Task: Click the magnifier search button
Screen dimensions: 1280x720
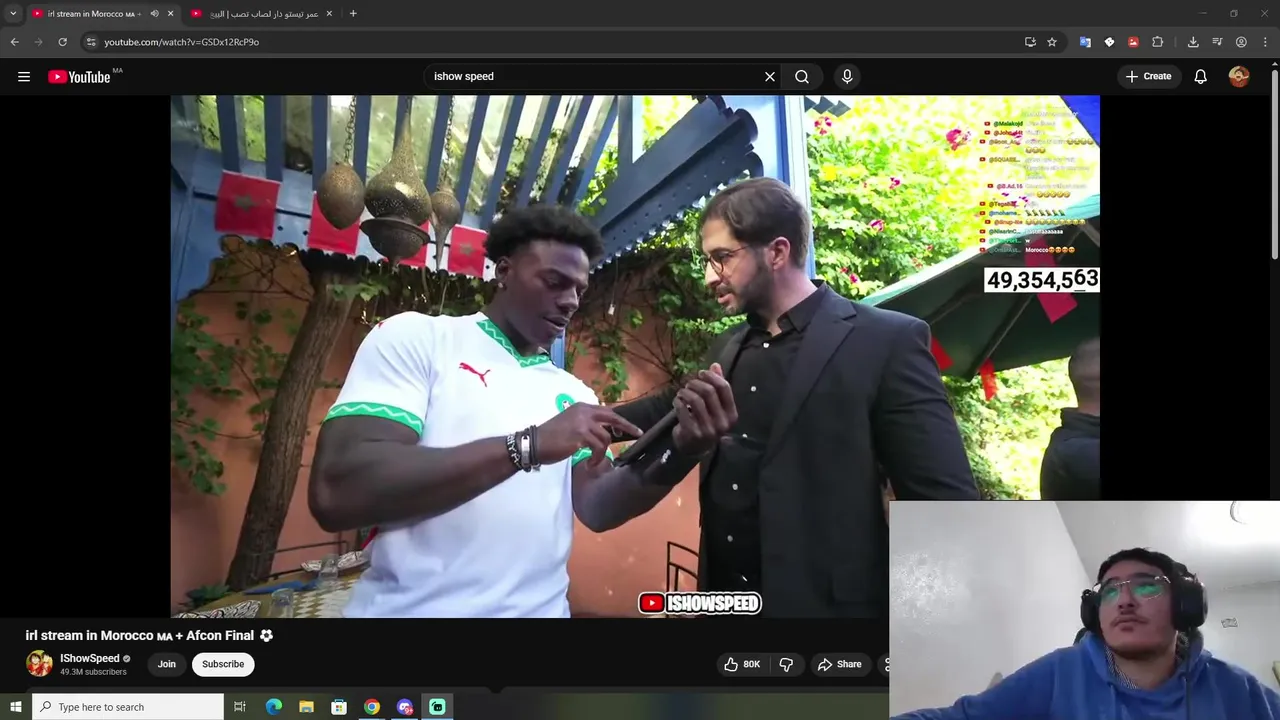Action: pos(802,76)
